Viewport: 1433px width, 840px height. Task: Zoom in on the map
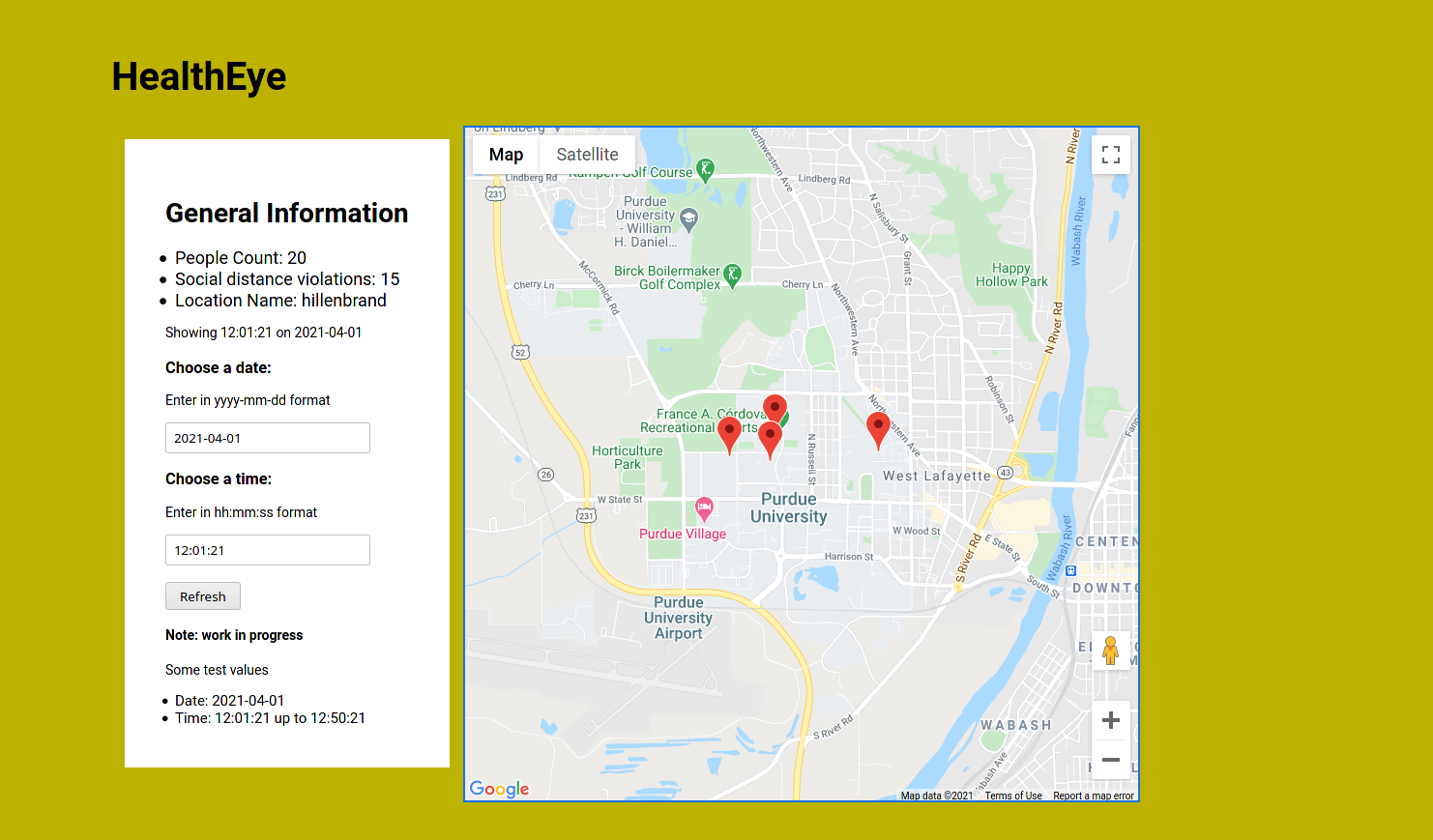1111,720
